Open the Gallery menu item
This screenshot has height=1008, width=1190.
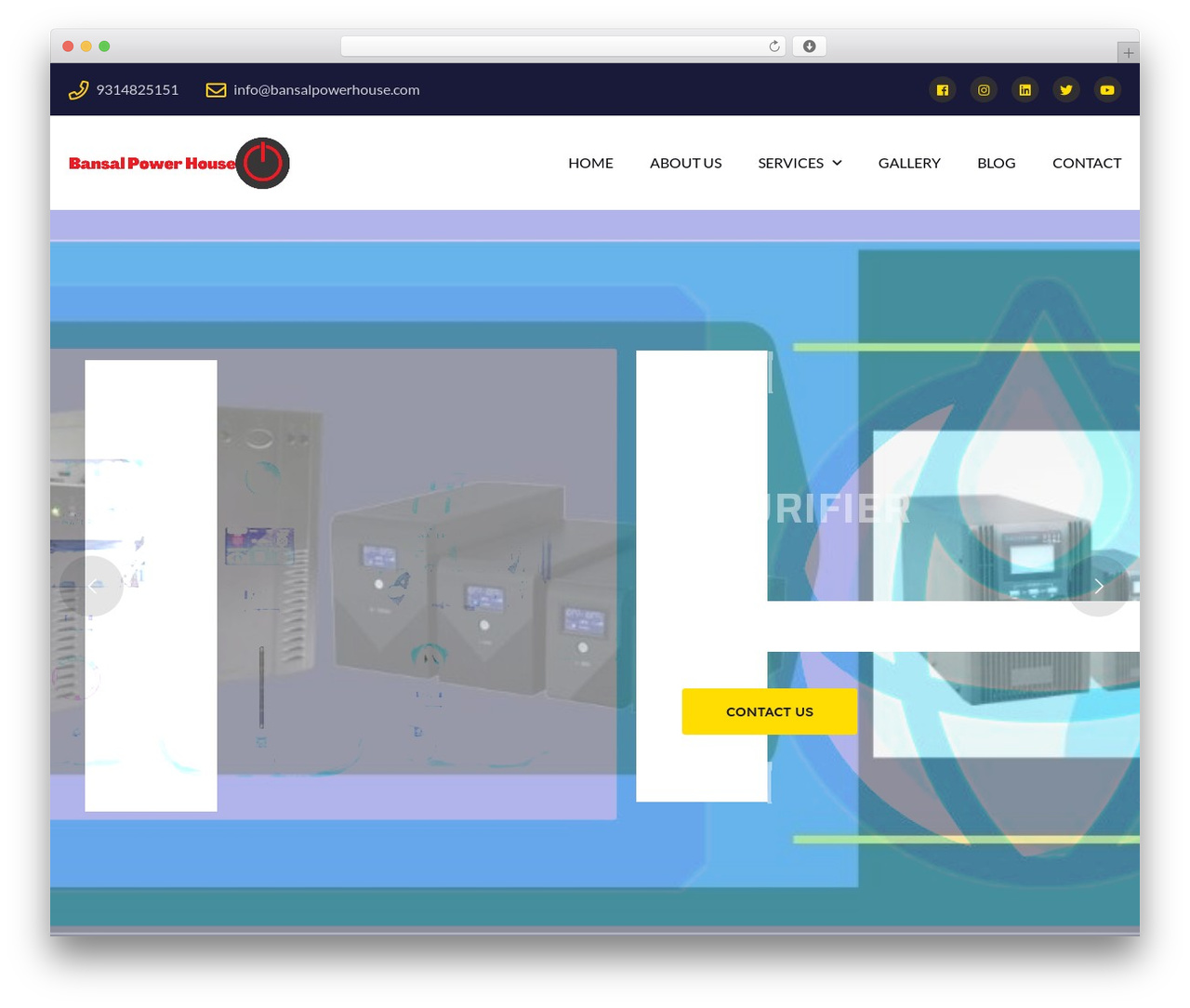pos(909,163)
